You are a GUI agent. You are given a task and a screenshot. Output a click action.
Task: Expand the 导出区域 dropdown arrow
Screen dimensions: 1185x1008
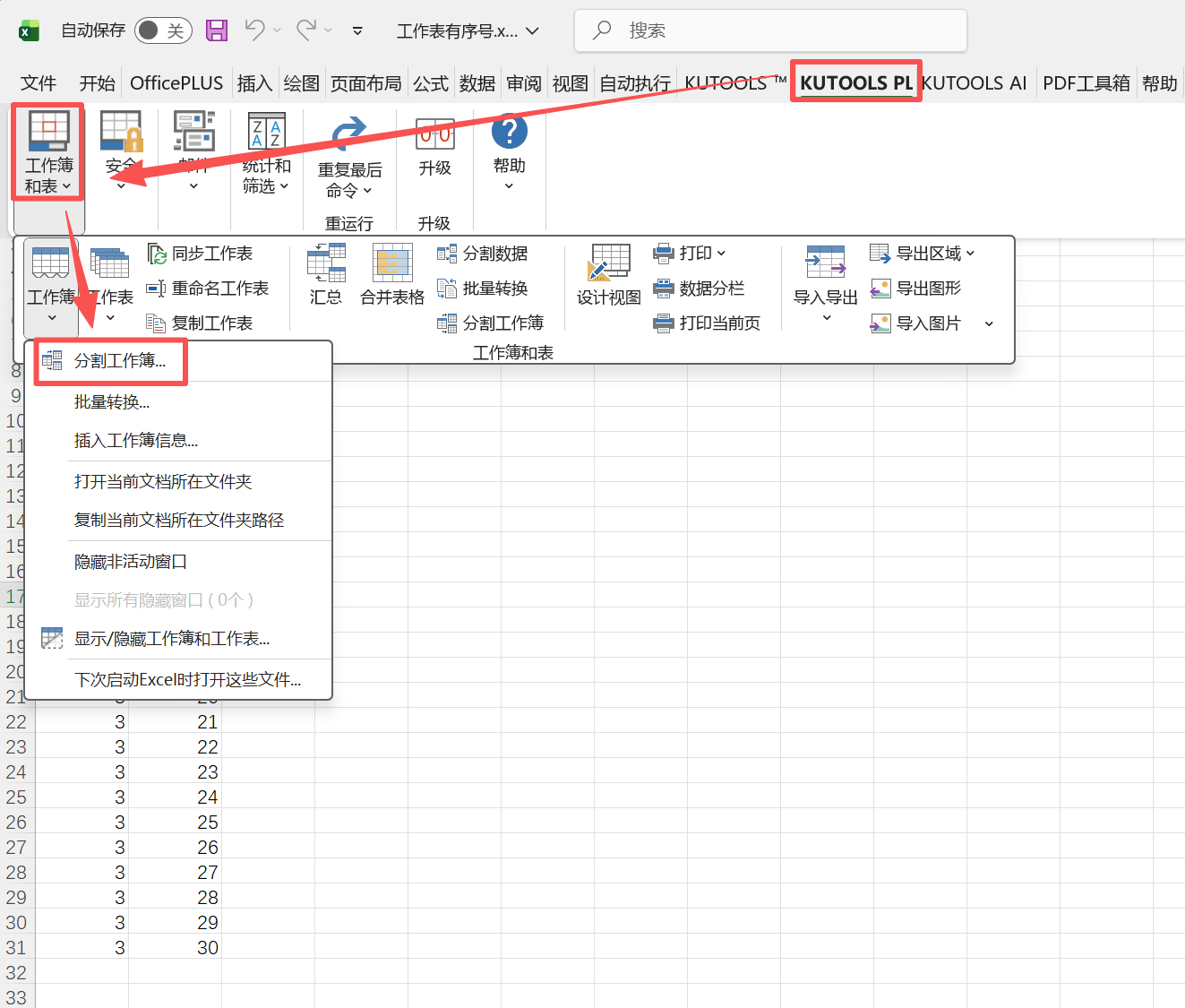pos(971,254)
